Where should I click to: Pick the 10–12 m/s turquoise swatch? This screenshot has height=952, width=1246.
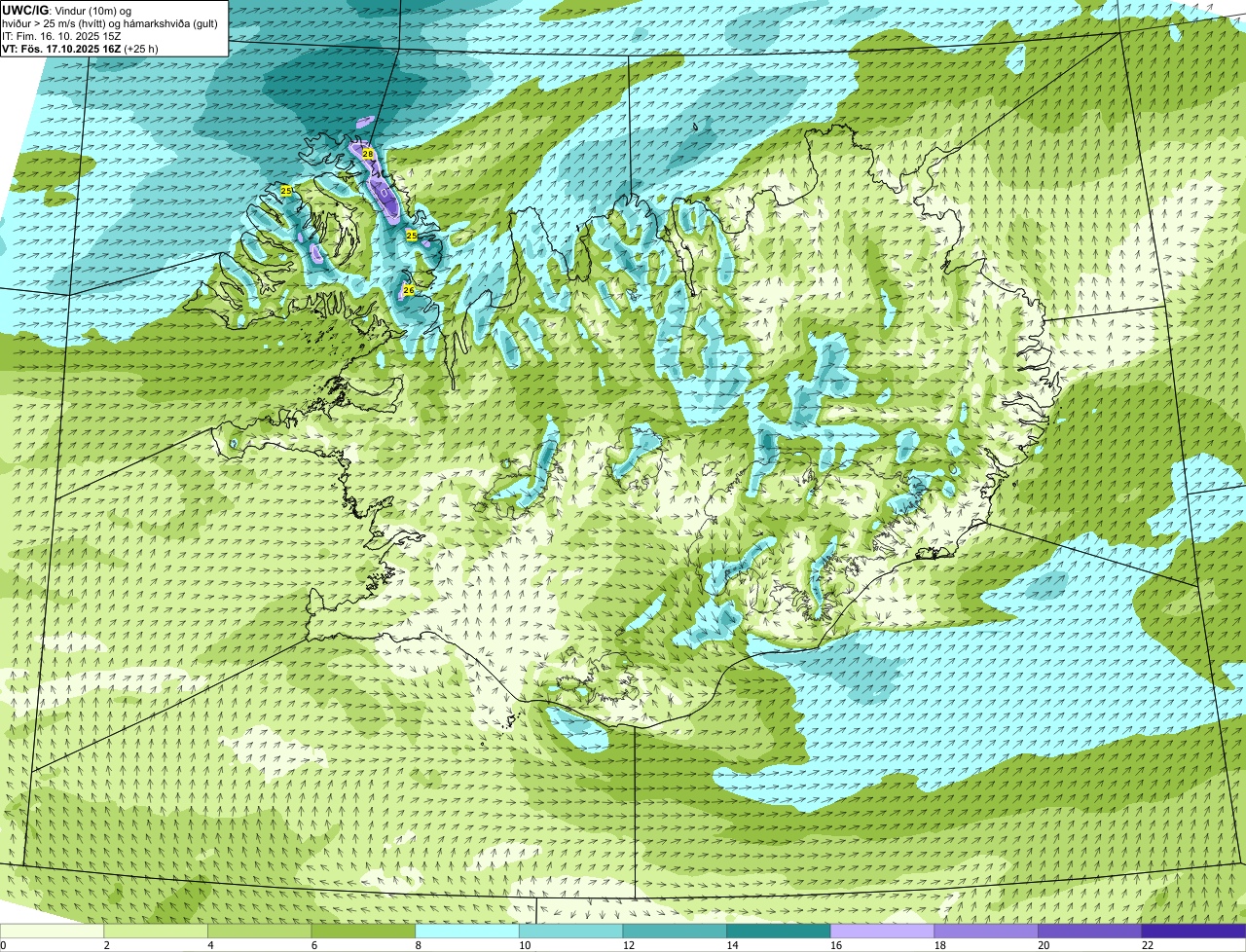570,931
